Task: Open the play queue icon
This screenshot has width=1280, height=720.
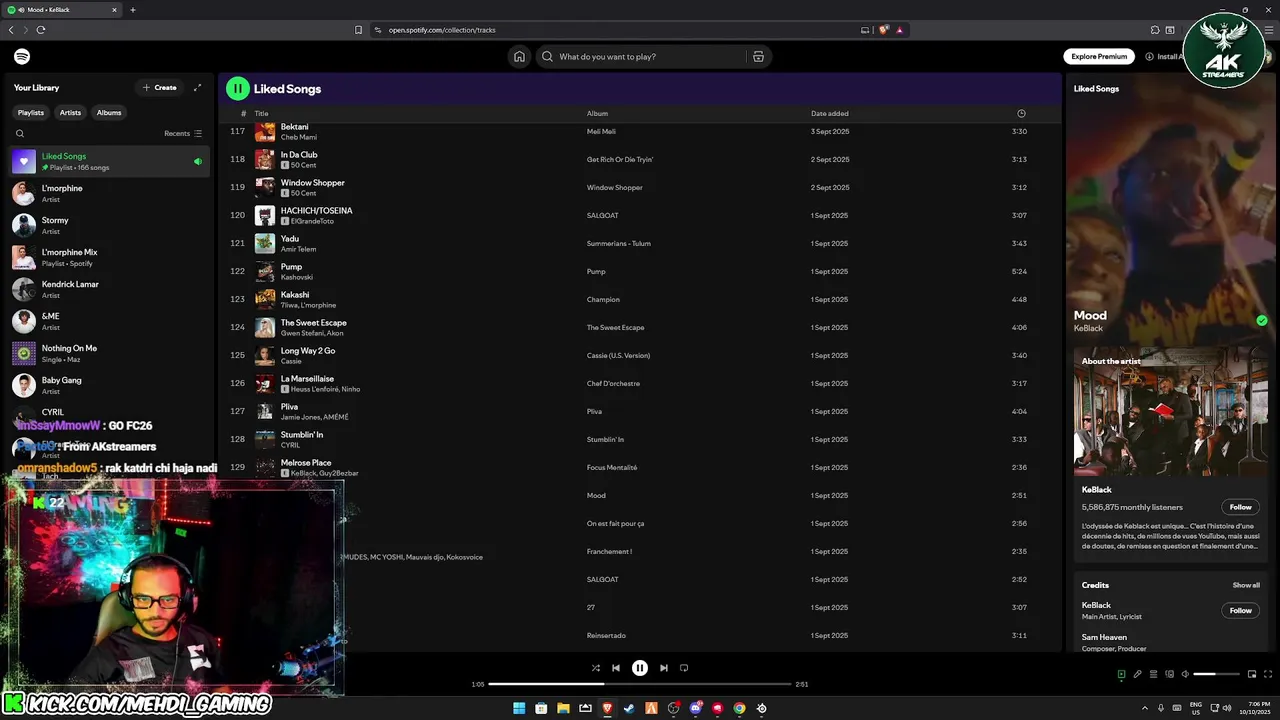Action: tap(1153, 674)
